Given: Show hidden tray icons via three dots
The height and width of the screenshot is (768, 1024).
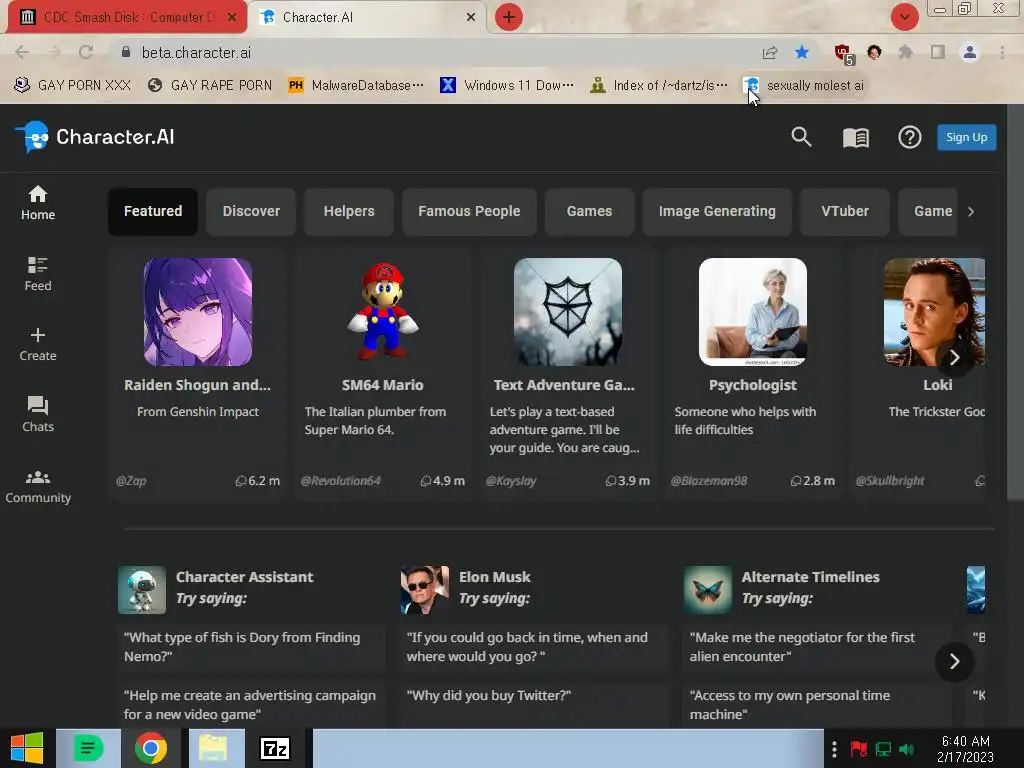Looking at the screenshot, I should pyautogui.click(x=834, y=749).
